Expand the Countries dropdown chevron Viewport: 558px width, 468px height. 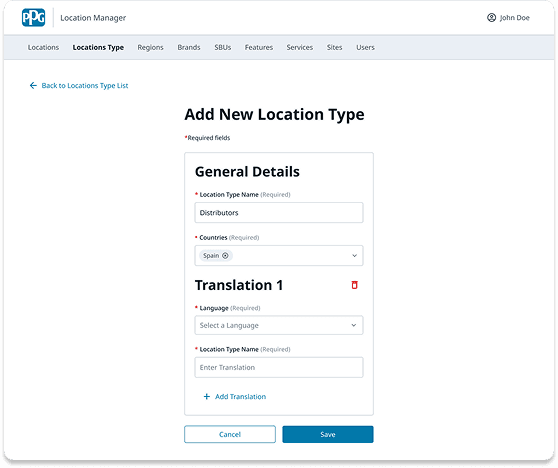coord(354,256)
